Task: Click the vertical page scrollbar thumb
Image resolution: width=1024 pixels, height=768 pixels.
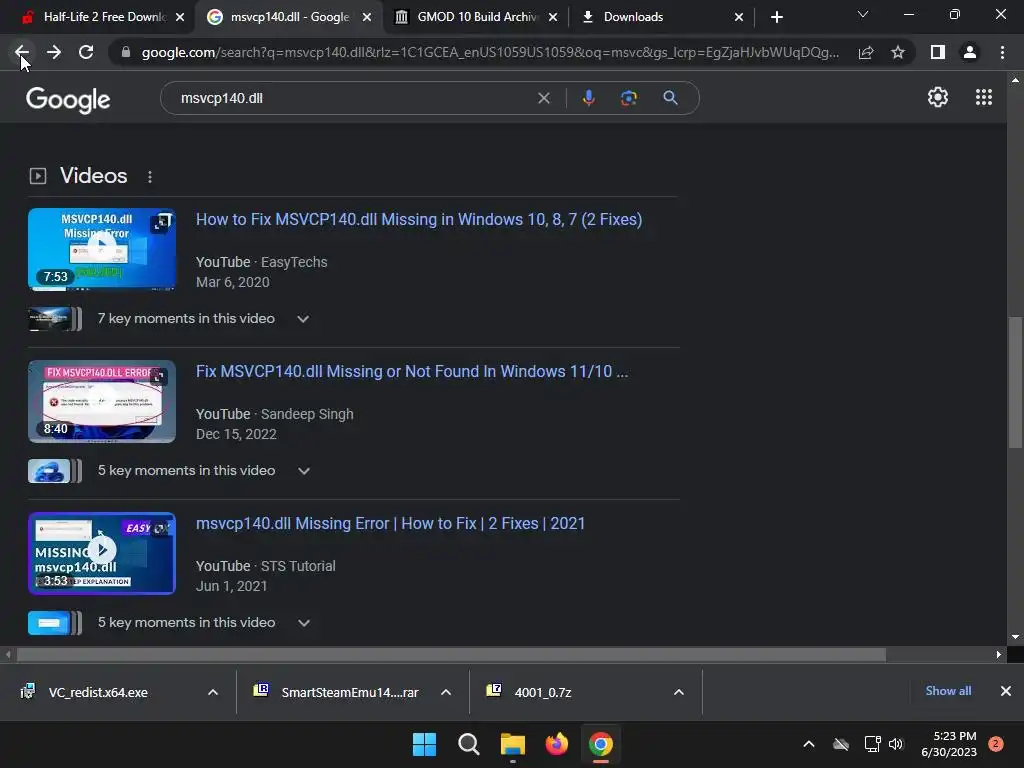Action: point(1014,382)
